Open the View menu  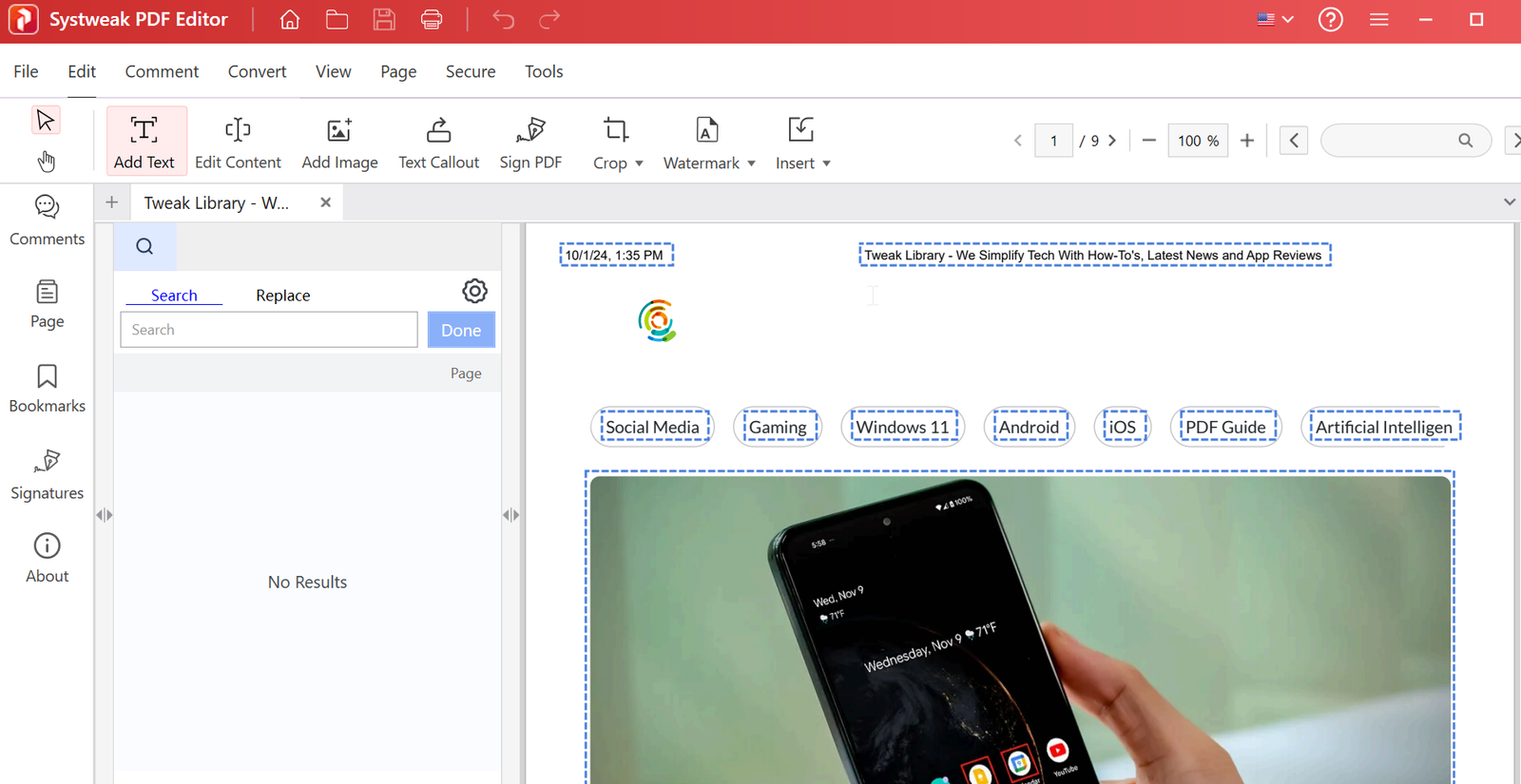334,71
